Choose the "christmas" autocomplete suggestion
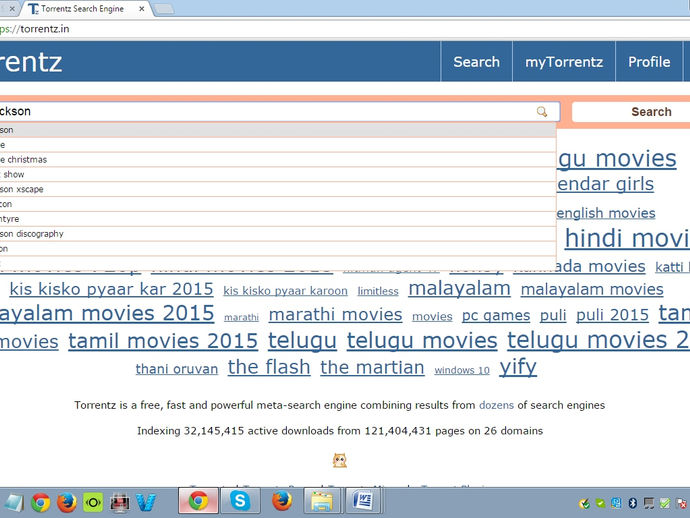This screenshot has height=518, width=690. click(x=278, y=159)
